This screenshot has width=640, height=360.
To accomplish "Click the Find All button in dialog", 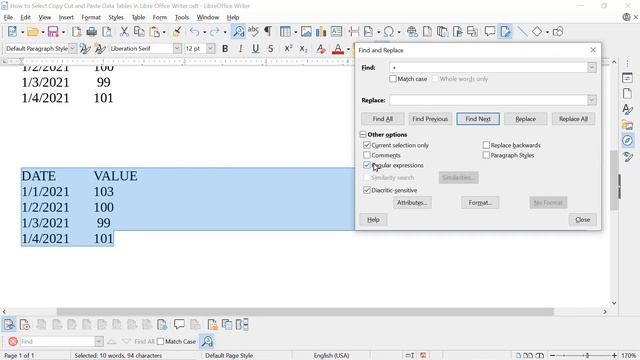I will (382, 119).
